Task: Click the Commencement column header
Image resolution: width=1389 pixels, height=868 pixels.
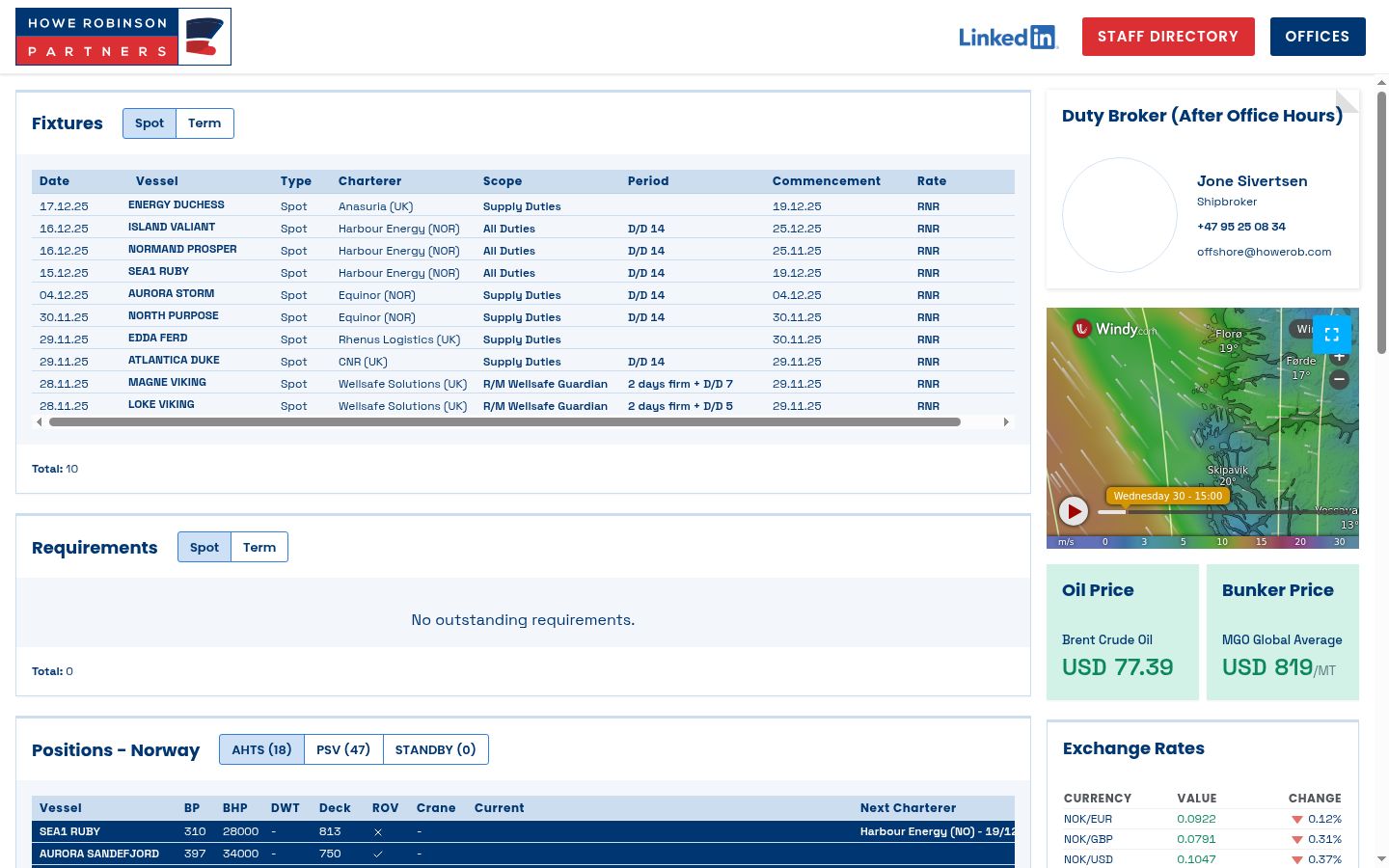Action: tap(827, 181)
